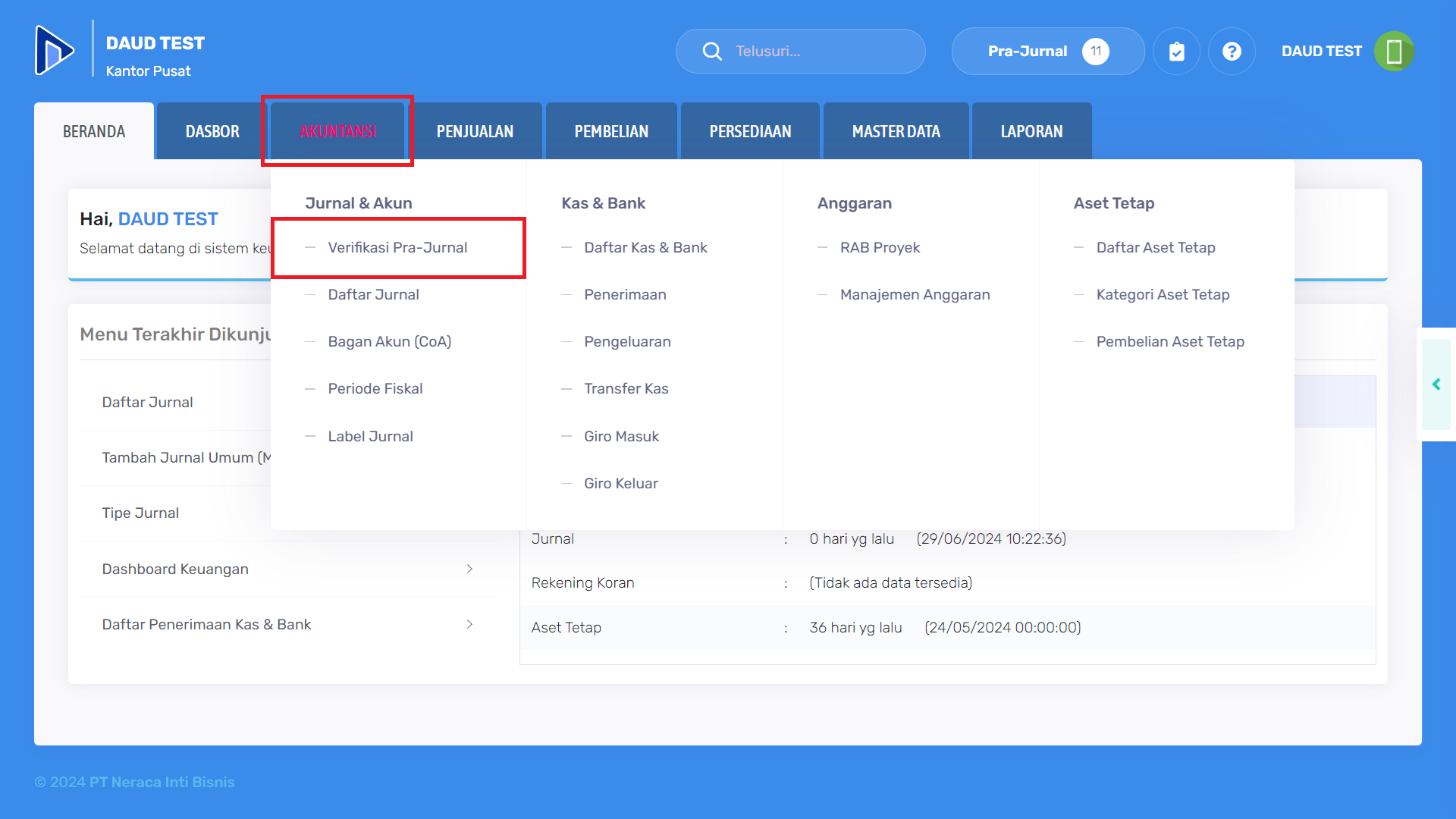Image resolution: width=1456 pixels, height=819 pixels.
Task: Open Label Jurnal menu item
Action: coord(370,436)
